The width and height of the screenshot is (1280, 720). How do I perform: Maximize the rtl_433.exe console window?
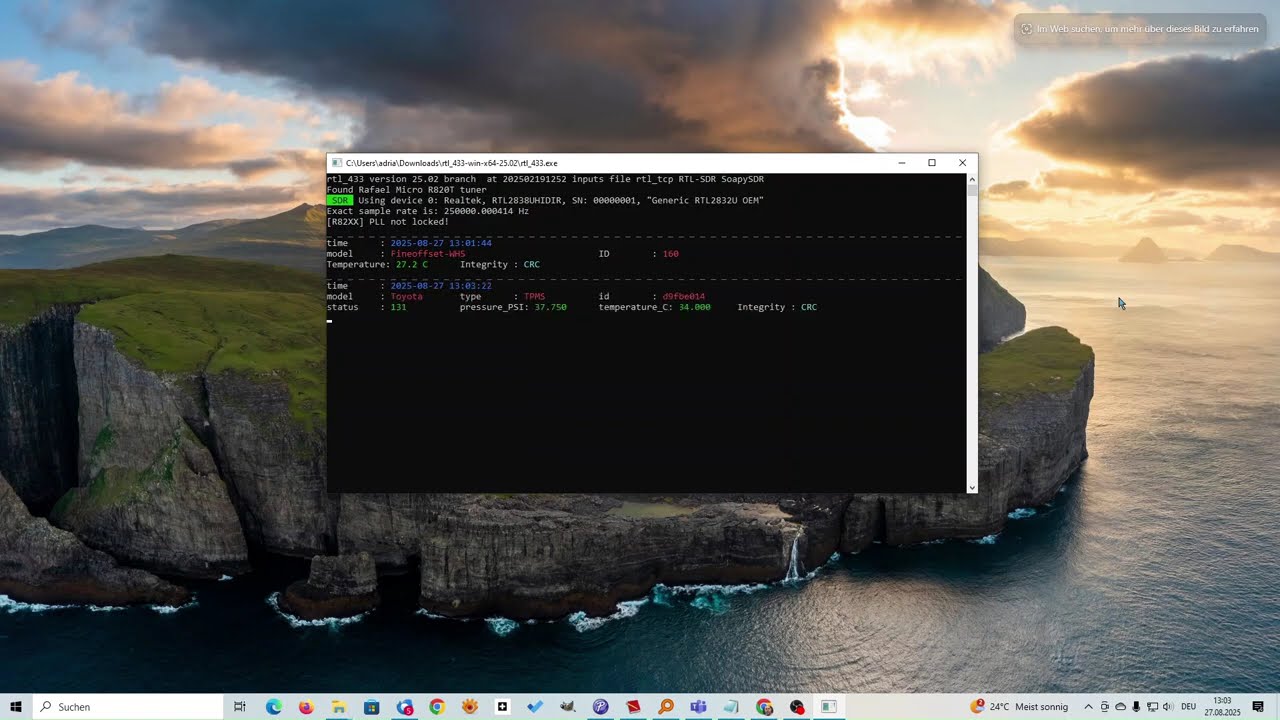coord(932,163)
